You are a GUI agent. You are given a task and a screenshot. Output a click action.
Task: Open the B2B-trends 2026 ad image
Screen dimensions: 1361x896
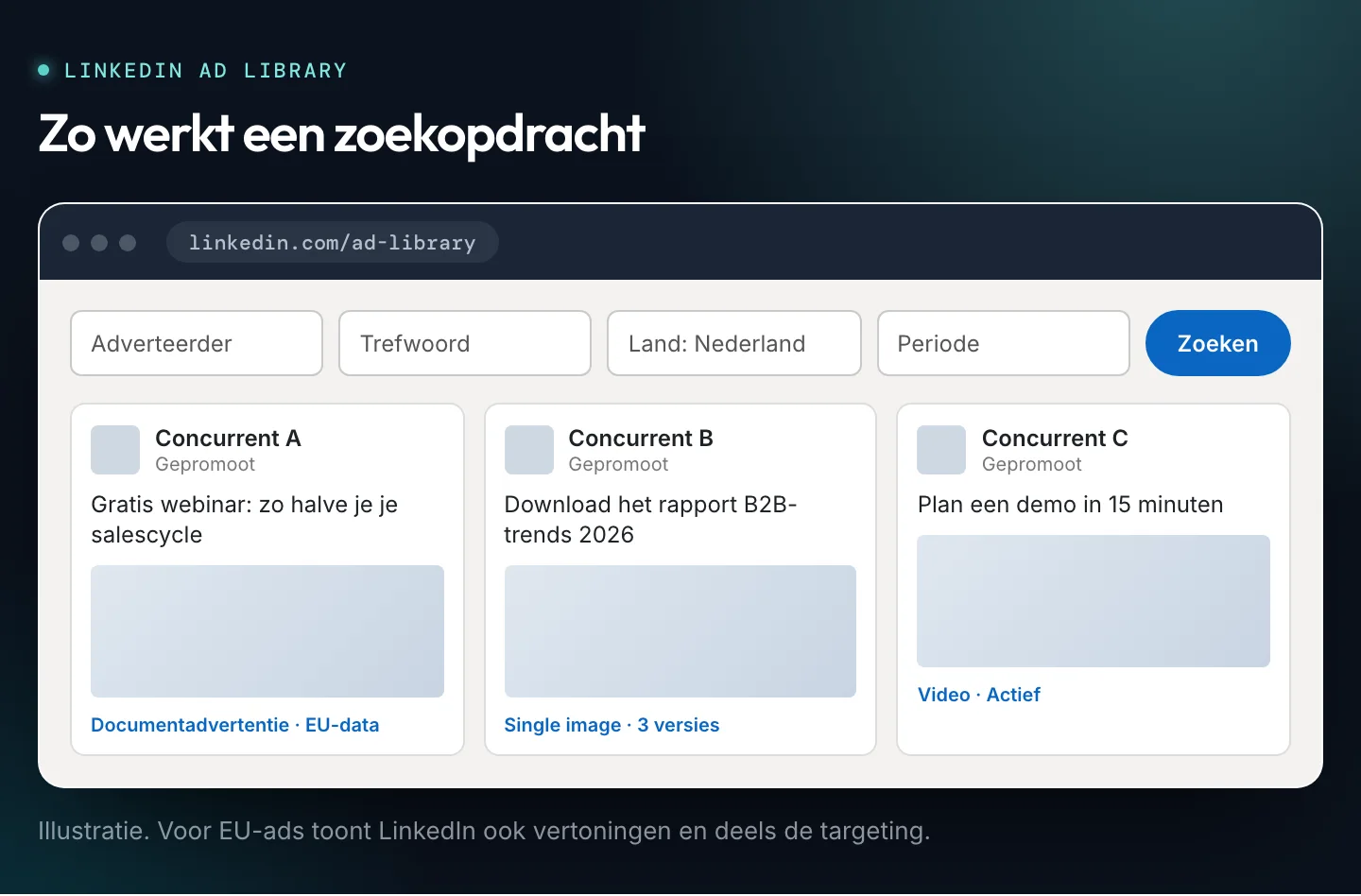click(680, 631)
